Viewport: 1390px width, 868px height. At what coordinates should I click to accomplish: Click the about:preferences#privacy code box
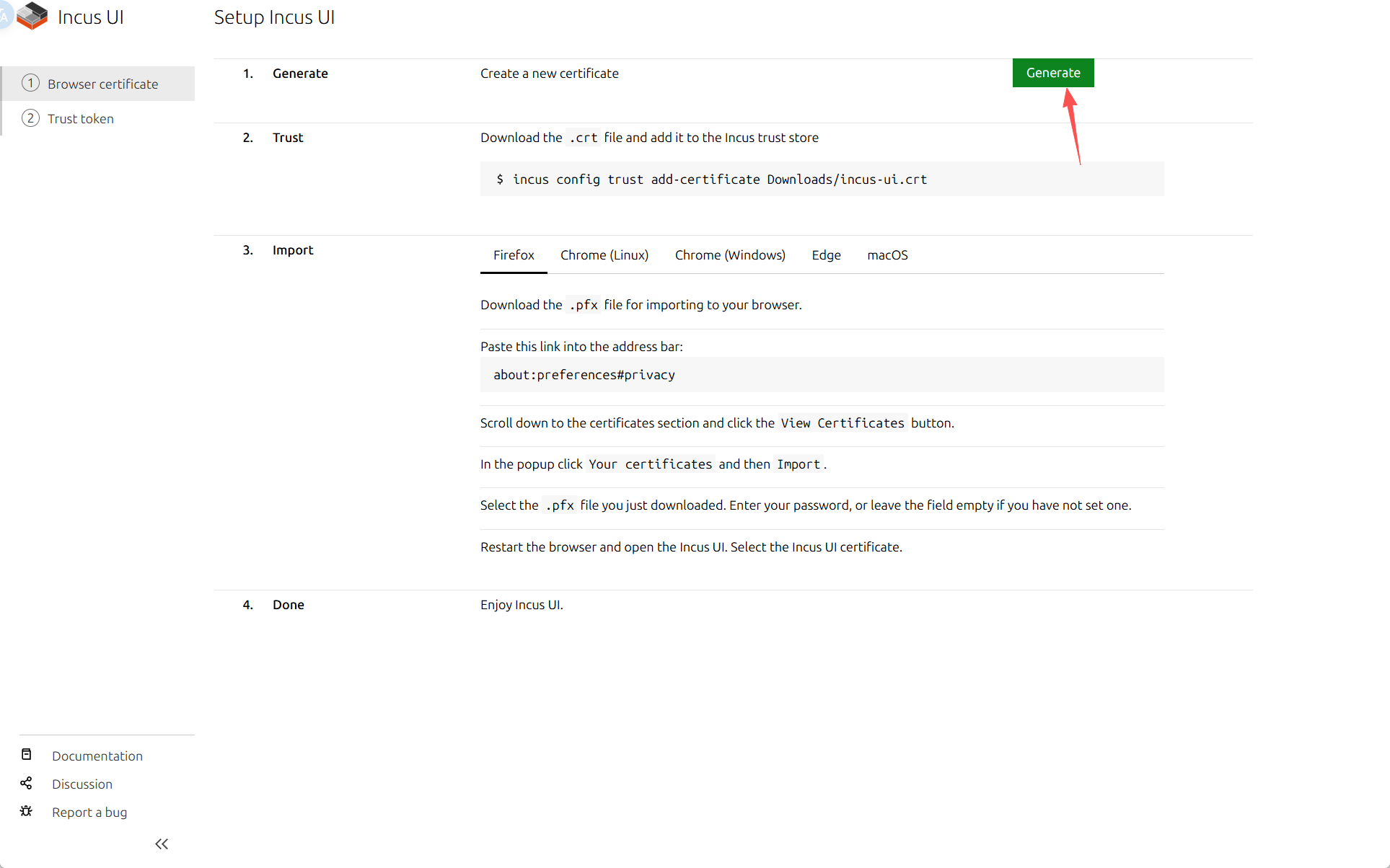pyautogui.click(x=822, y=375)
